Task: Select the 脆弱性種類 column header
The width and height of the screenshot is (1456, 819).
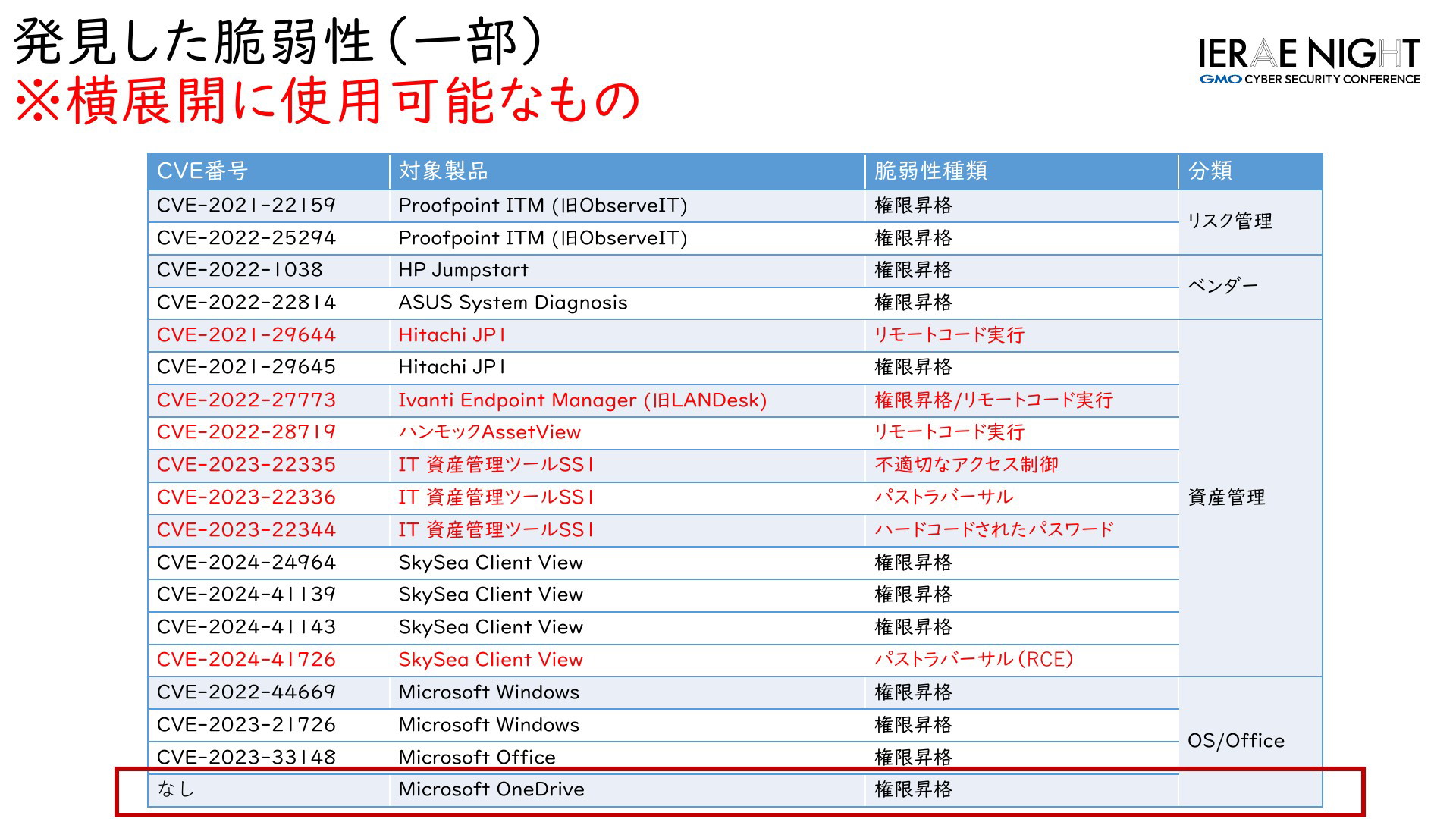Action: point(1021,171)
